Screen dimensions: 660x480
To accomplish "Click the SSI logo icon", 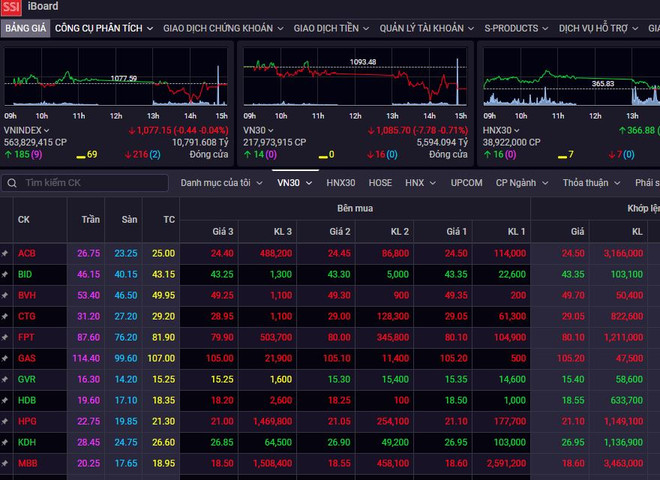I will (x=11, y=8).
